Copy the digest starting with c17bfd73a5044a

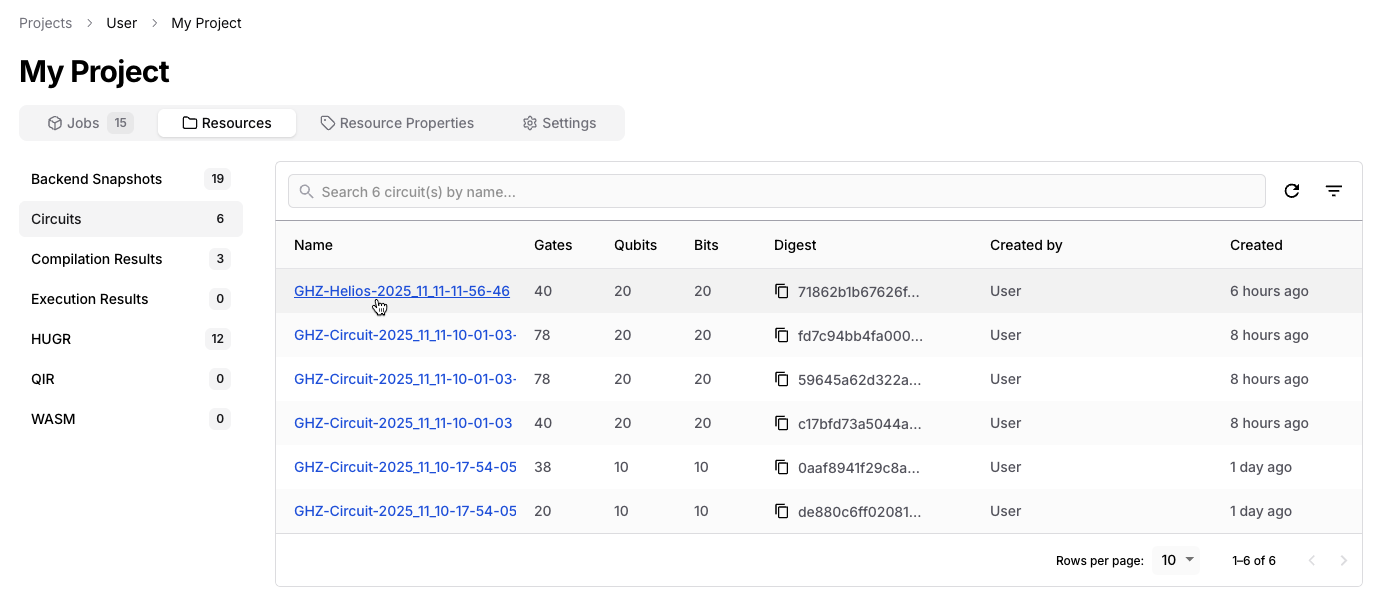782,423
